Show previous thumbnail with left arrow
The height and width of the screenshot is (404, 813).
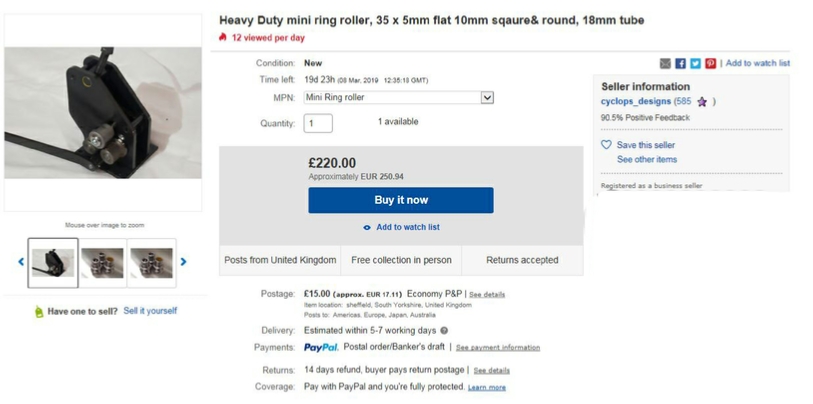(x=21, y=262)
